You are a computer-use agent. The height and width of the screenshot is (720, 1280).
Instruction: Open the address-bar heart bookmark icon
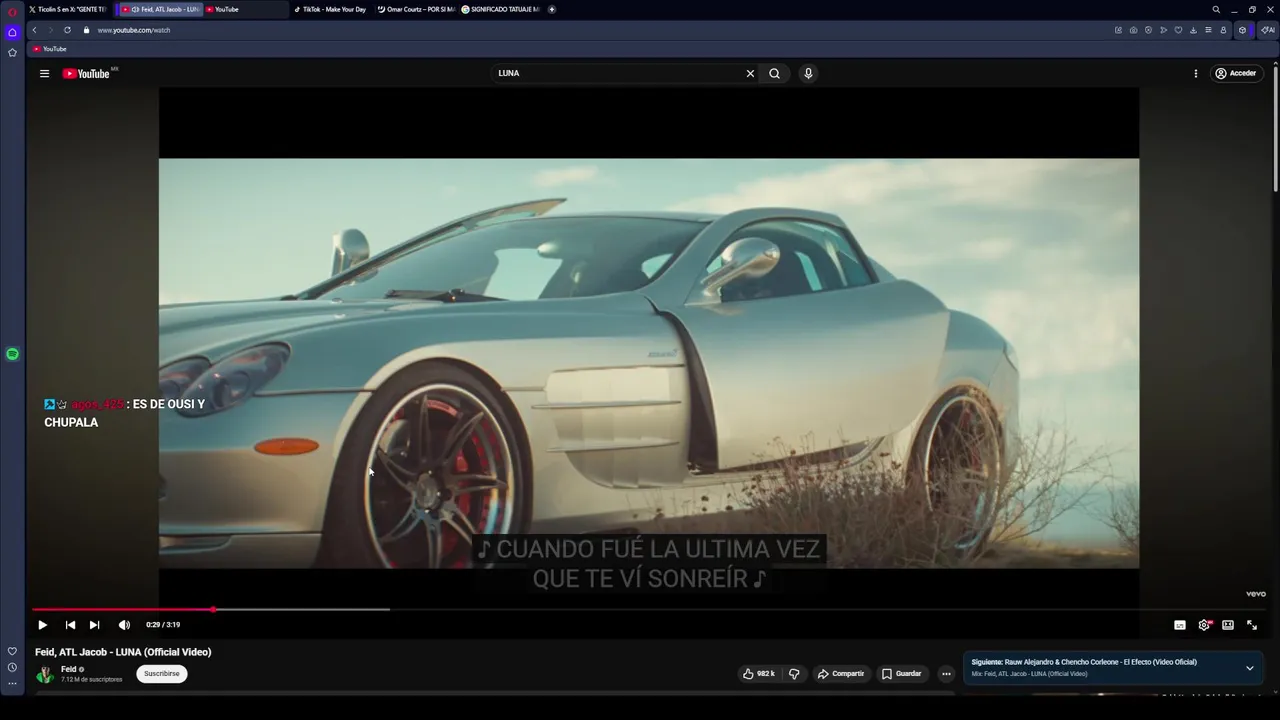click(1178, 30)
